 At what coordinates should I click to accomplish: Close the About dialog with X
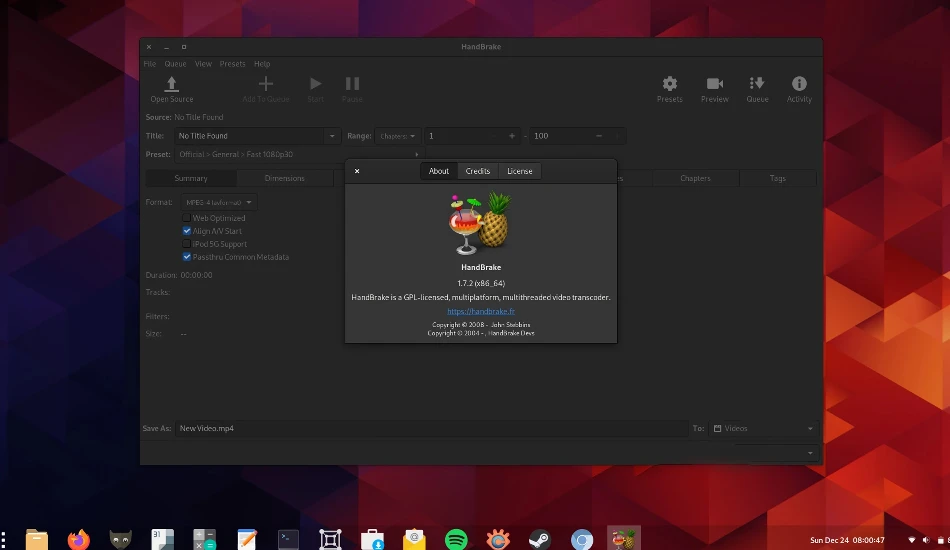pyautogui.click(x=357, y=171)
